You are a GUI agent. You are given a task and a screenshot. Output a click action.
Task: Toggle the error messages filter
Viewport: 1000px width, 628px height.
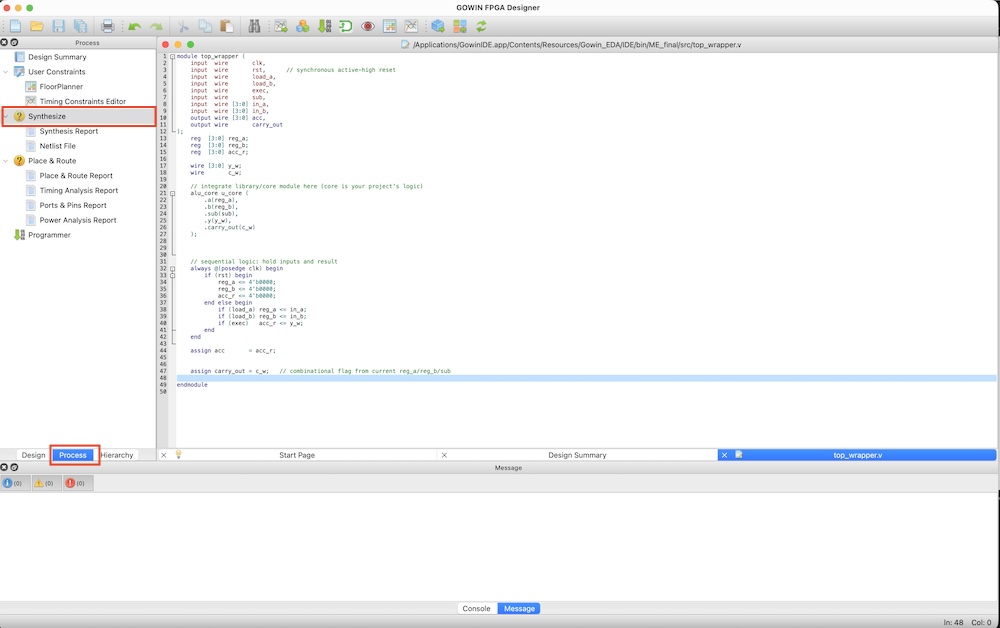click(75, 483)
